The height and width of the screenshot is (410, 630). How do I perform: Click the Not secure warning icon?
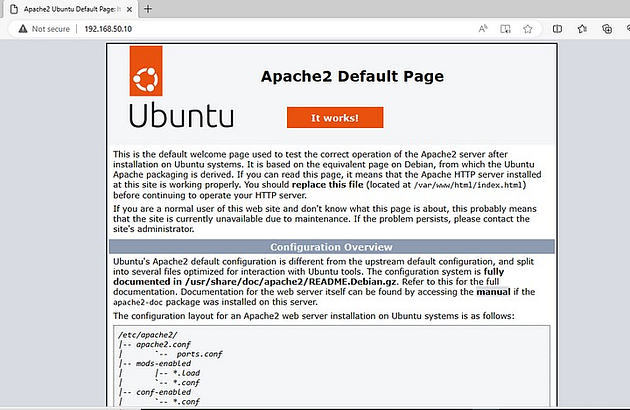(x=23, y=29)
